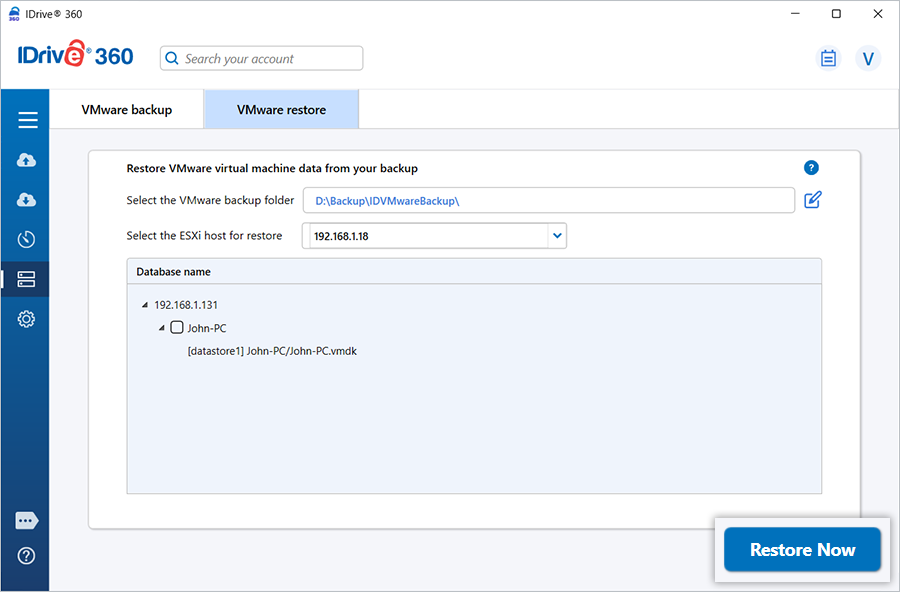Open the settings gear in sidebar

pyautogui.click(x=27, y=319)
